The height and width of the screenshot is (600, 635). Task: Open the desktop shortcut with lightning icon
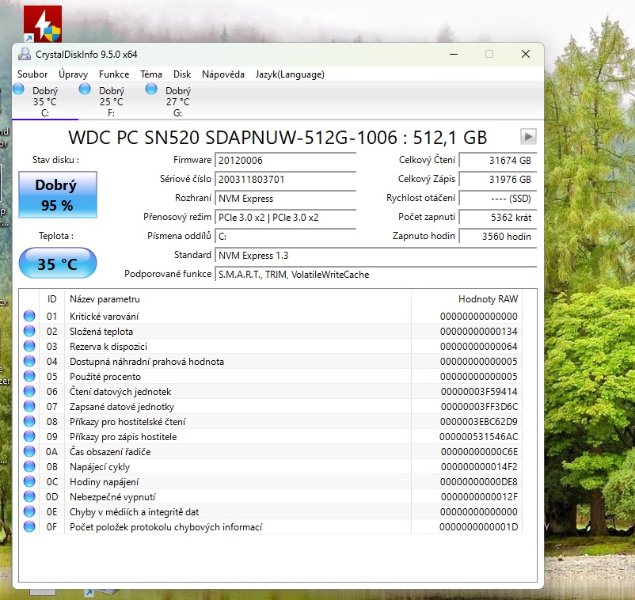click(43, 23)
